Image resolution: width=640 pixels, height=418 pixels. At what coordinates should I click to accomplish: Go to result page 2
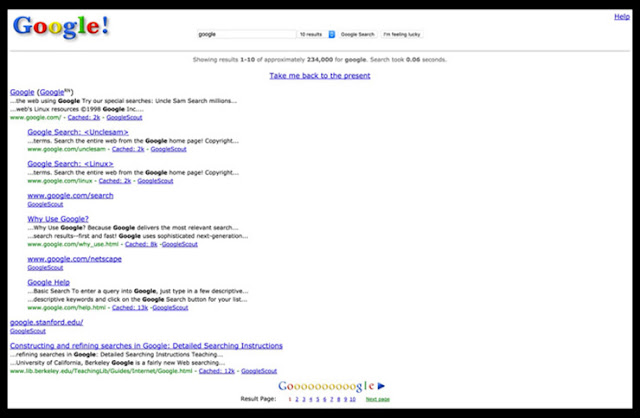297,399
